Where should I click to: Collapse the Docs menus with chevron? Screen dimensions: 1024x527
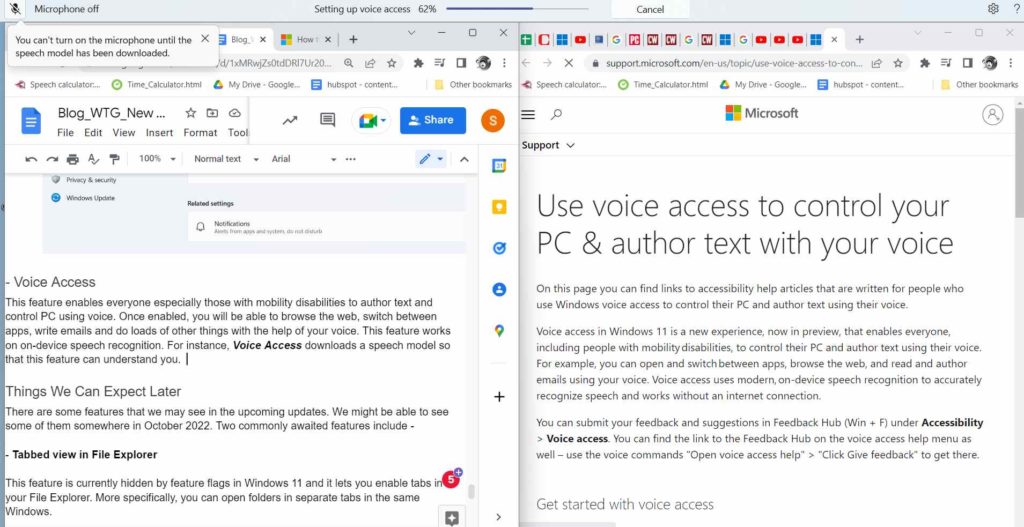[464, 159]
